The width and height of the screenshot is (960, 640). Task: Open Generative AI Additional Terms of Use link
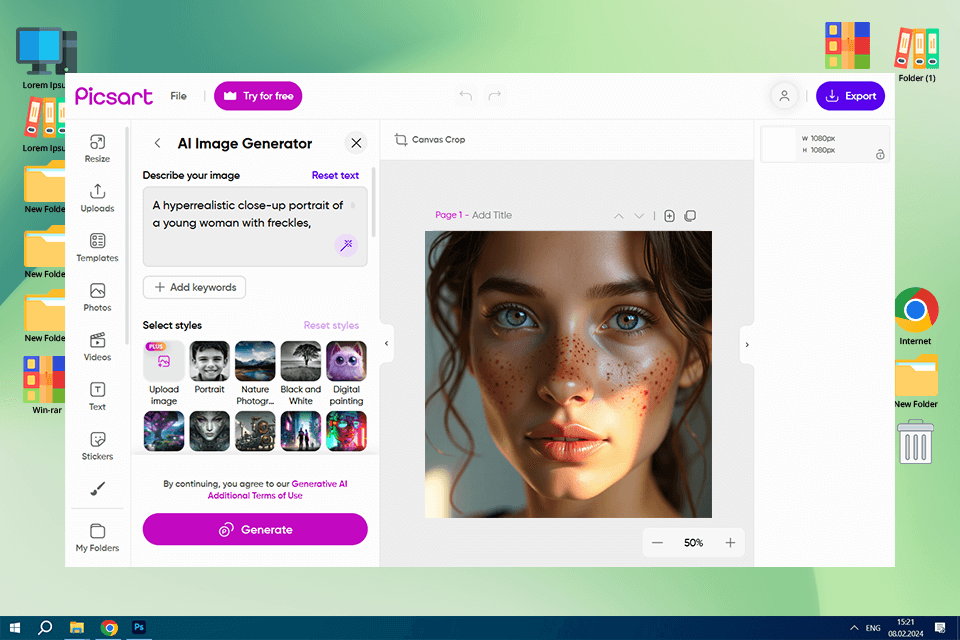pos(277,489)
